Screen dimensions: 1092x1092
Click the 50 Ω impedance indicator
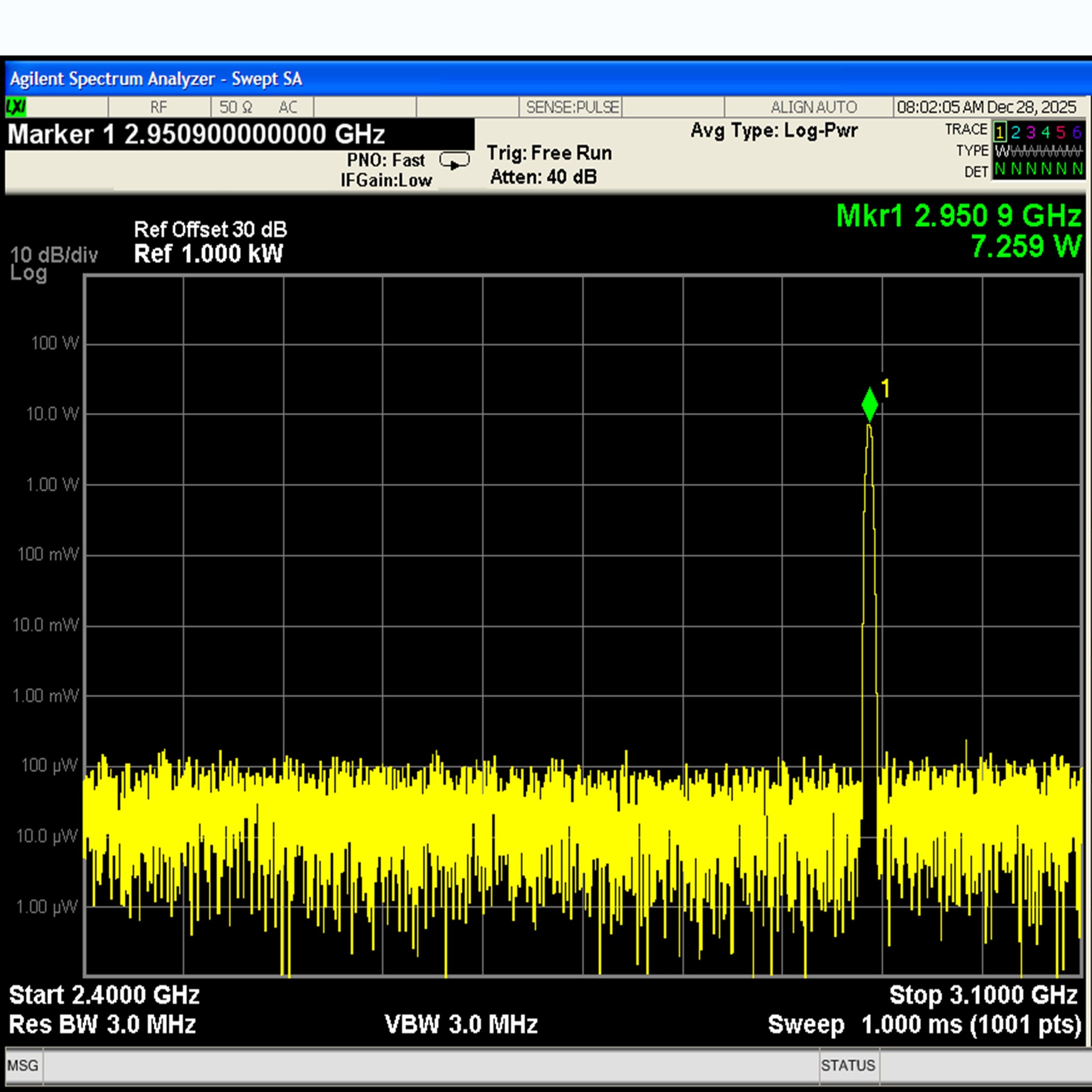[236, 107]
